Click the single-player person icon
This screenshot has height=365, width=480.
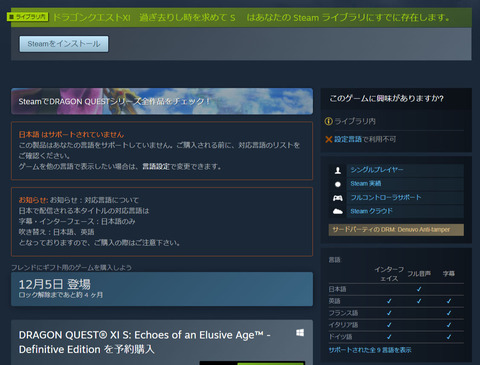(338, 170)
